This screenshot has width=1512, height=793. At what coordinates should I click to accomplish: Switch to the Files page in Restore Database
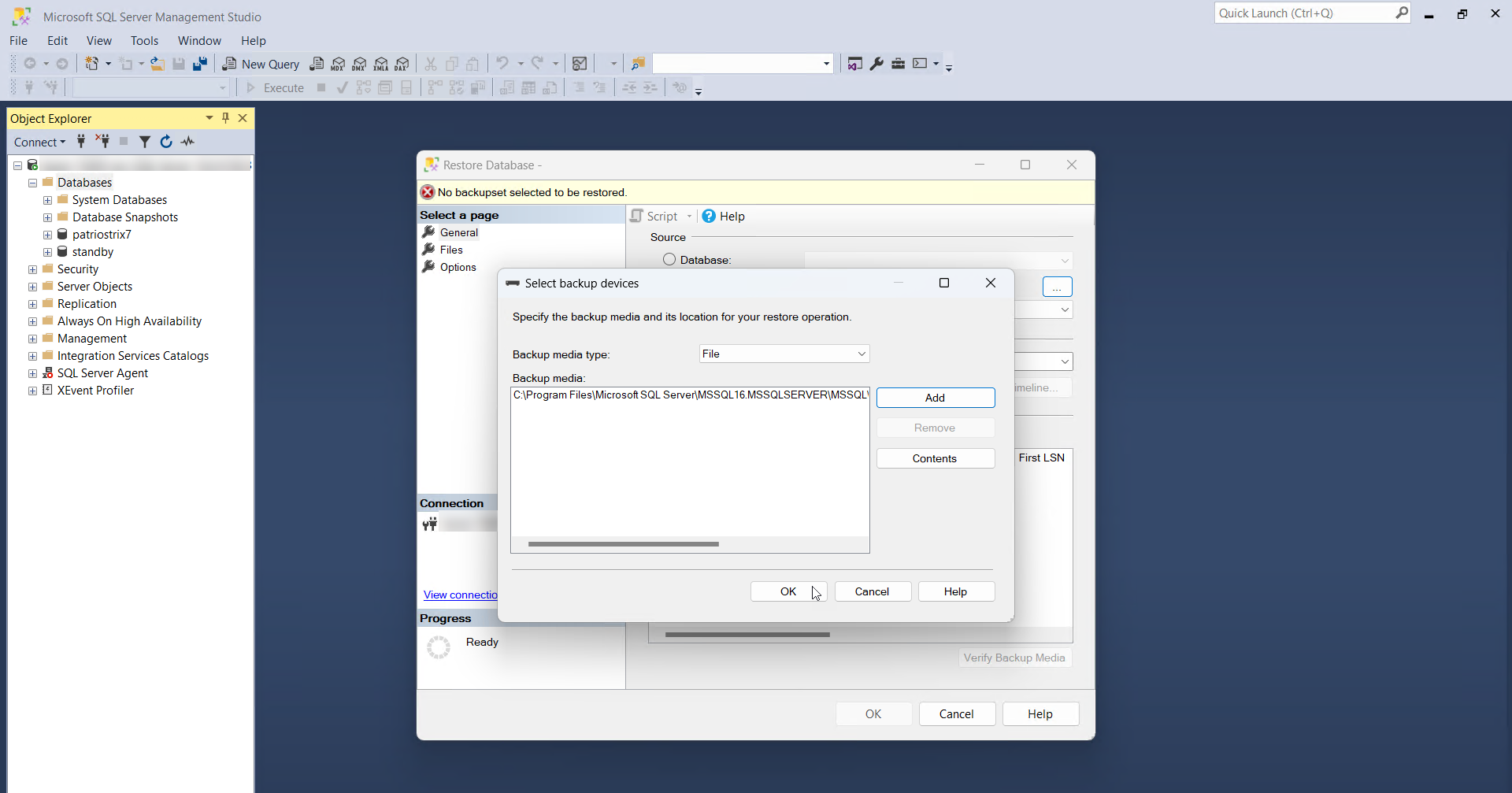tap(452, 250)
